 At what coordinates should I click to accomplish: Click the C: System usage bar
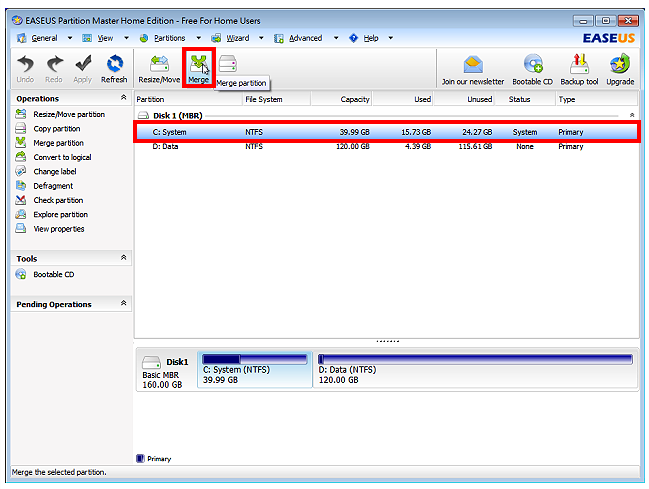(255, 359)
